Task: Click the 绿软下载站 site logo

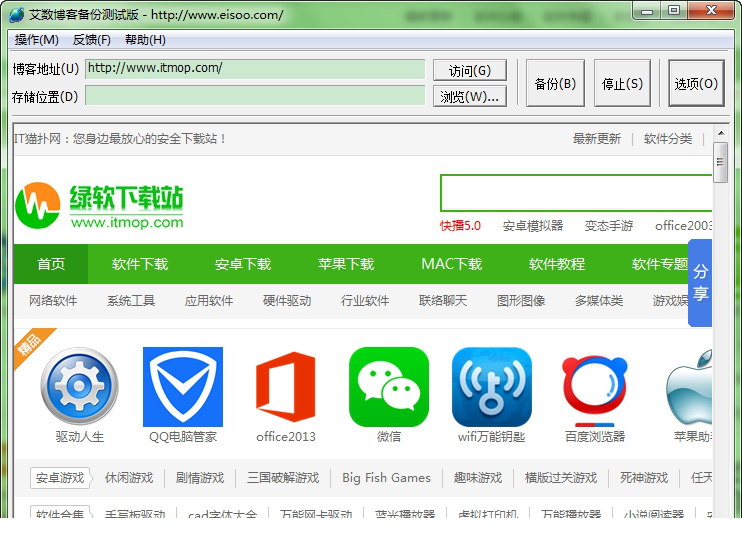Action: click(99, 205)
